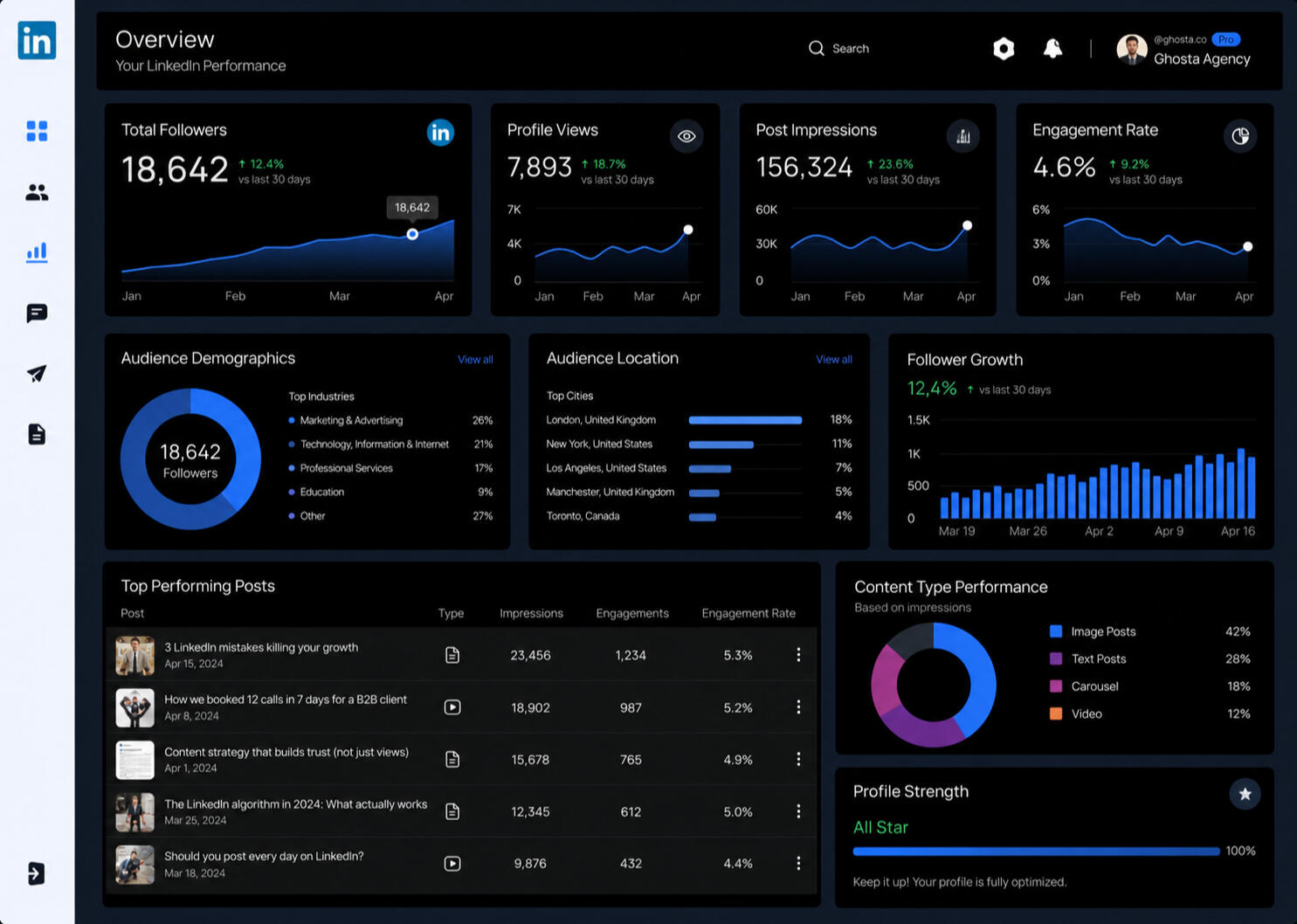Click the pie chart icon on Engagement Rate

tap(1240, 136)
